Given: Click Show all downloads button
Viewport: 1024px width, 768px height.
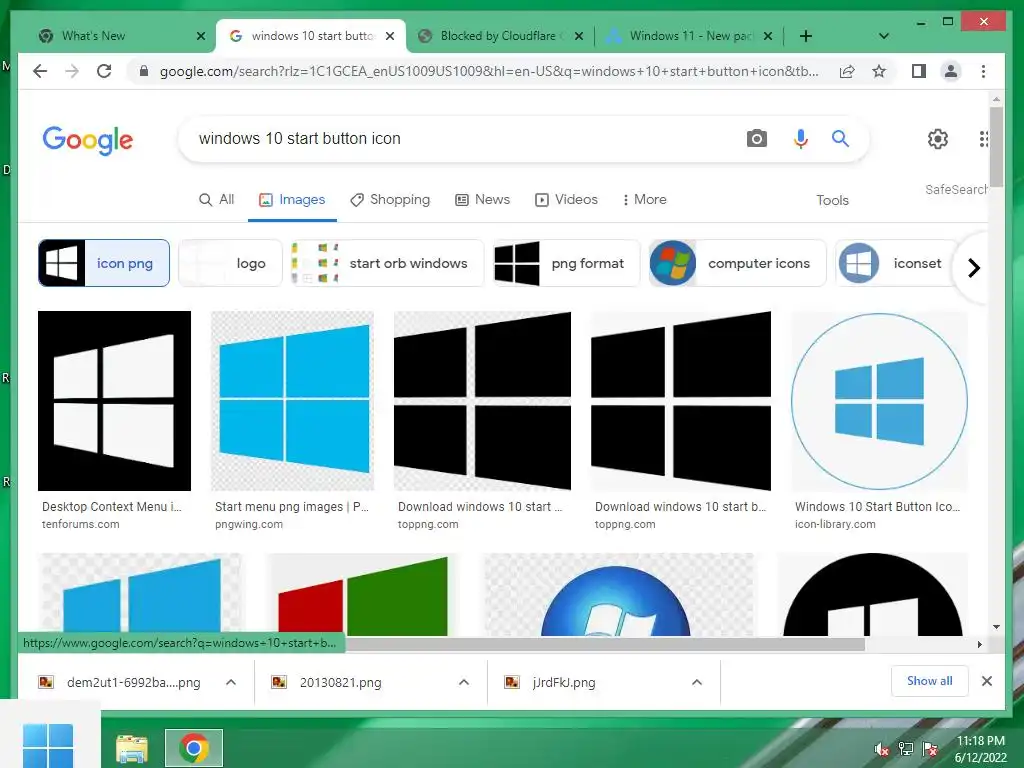Looking at the screenshot, I should [929, 681].
